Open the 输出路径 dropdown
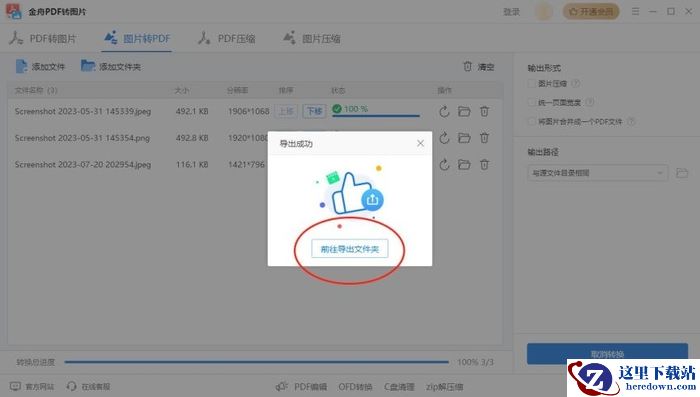700x397 pixels. click(x=597, y=173)
